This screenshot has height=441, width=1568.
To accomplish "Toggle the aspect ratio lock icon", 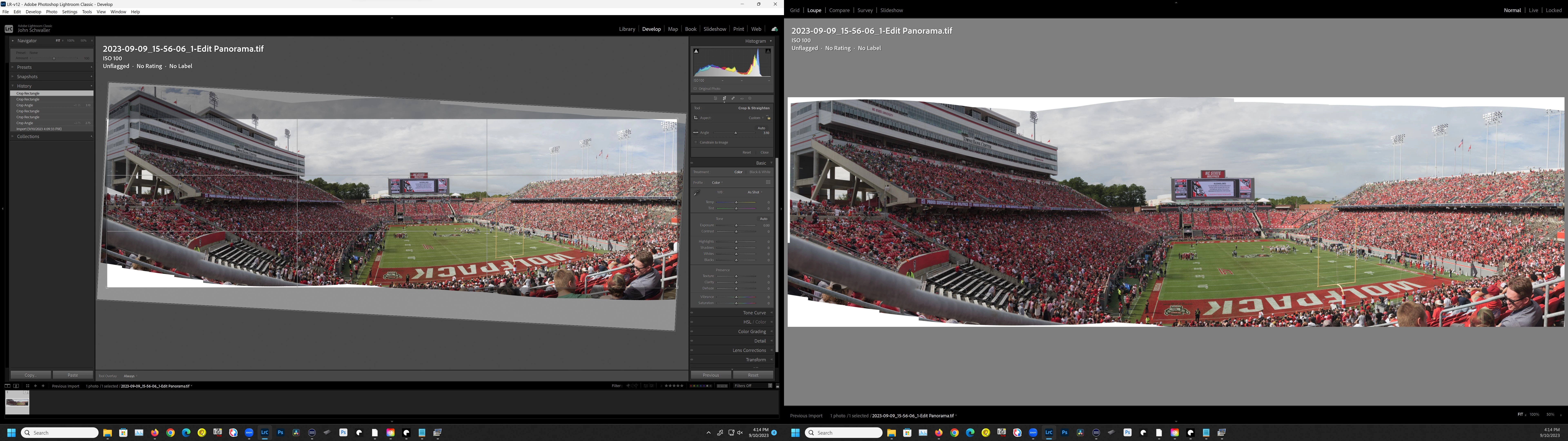I will (x=768, y=118).
